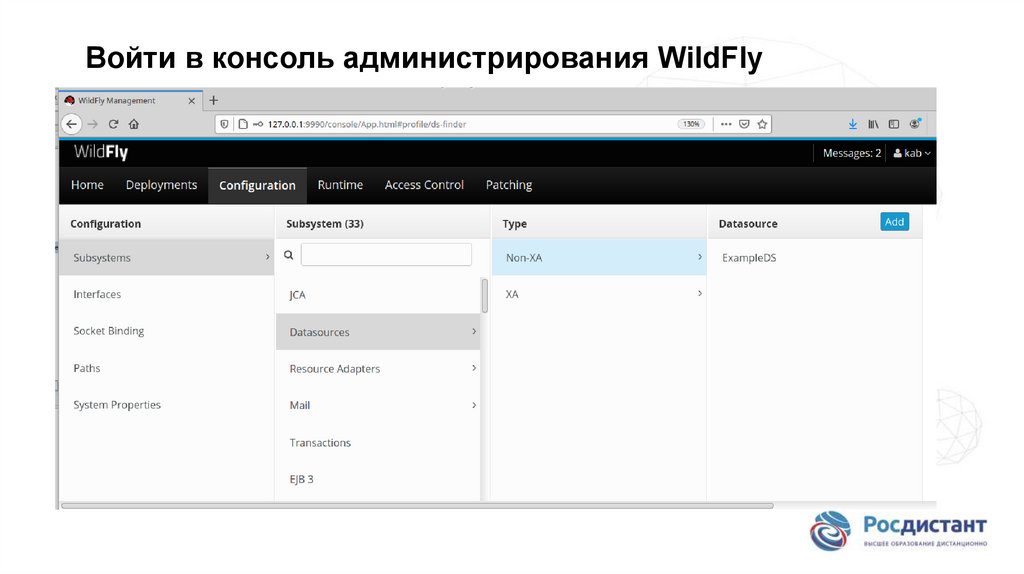Expand Mail row chevron
1024x574 pixels.
[474, 406]
